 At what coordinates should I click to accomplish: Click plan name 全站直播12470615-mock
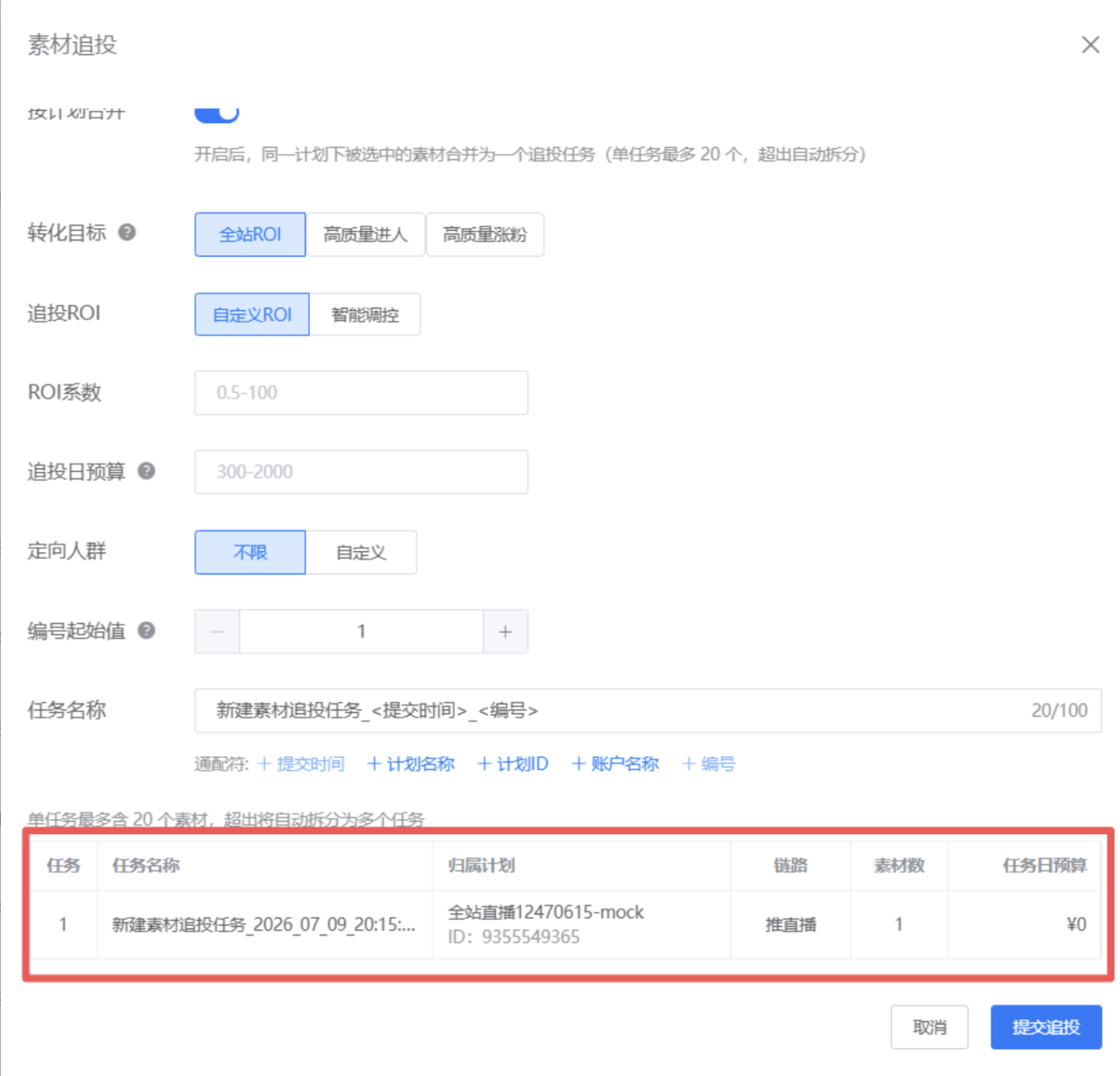click(x=545, y=912)
